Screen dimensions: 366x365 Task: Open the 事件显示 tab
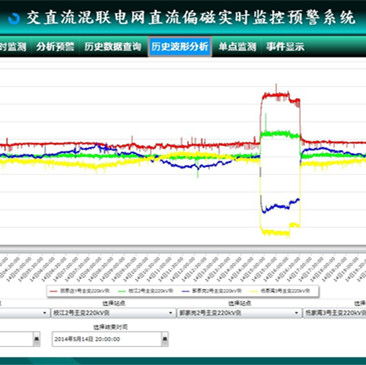[x=285, y=47]
